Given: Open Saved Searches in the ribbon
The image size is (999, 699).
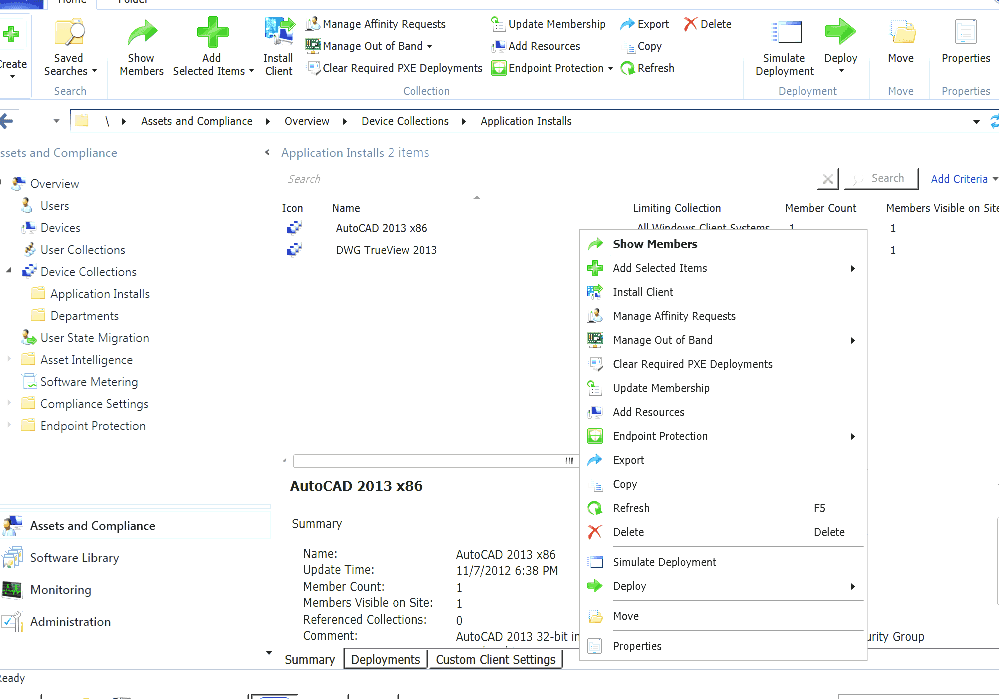Looking at the screenshot, I should tap(69, 48).
